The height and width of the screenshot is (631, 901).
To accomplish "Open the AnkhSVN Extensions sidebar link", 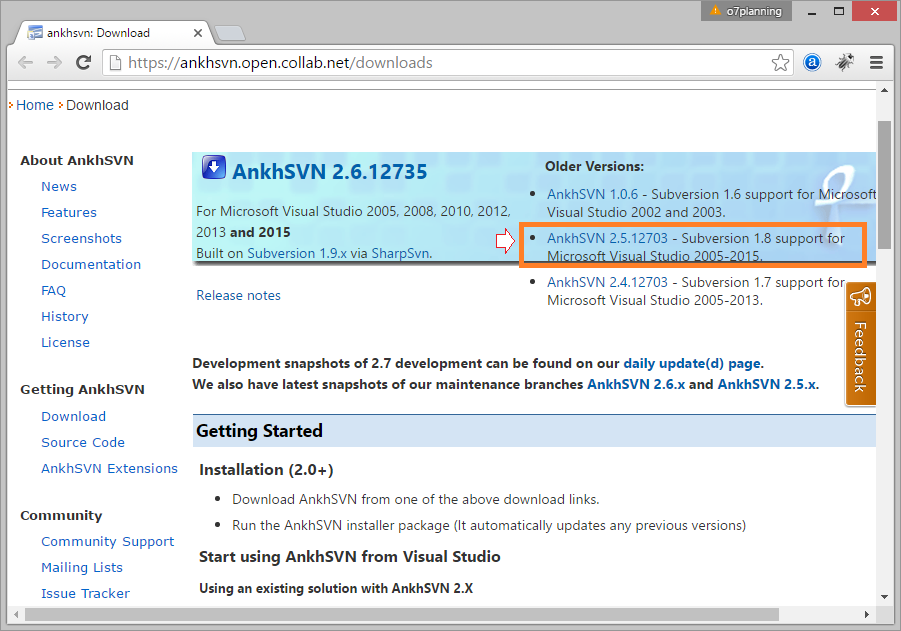I will coord(109,468).
